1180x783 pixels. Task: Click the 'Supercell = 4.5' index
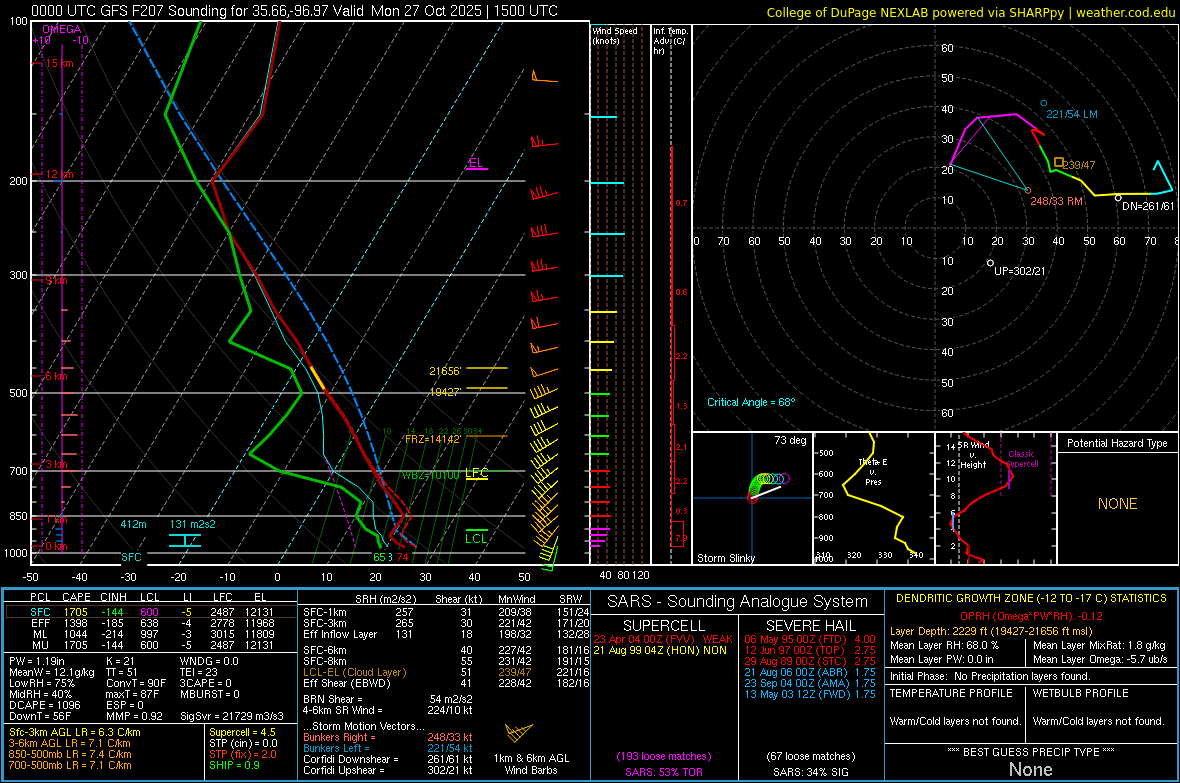tap(242, 733)
